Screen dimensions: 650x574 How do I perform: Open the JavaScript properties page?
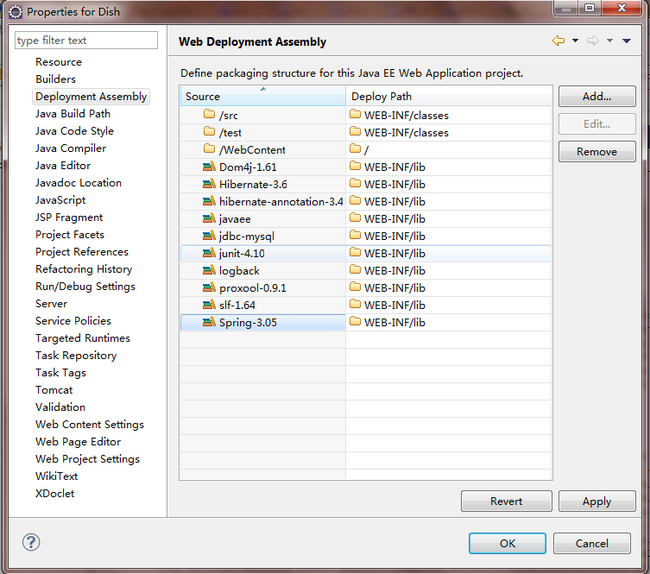pyautogui.click(x=61, y=200)
